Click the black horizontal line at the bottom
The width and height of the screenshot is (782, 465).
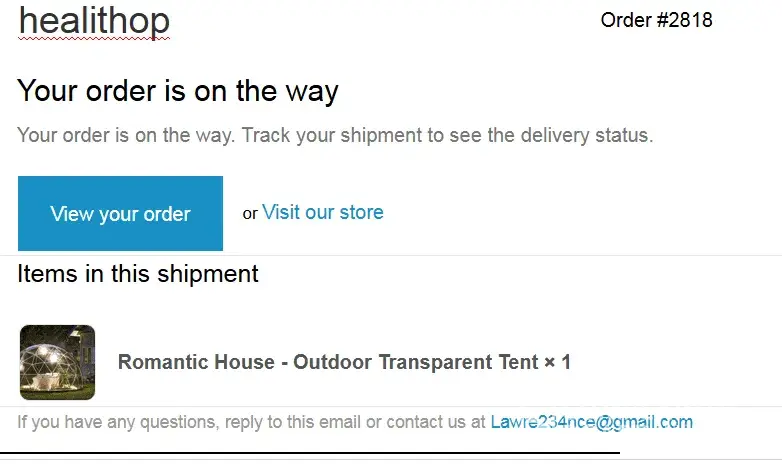[310, 454]
